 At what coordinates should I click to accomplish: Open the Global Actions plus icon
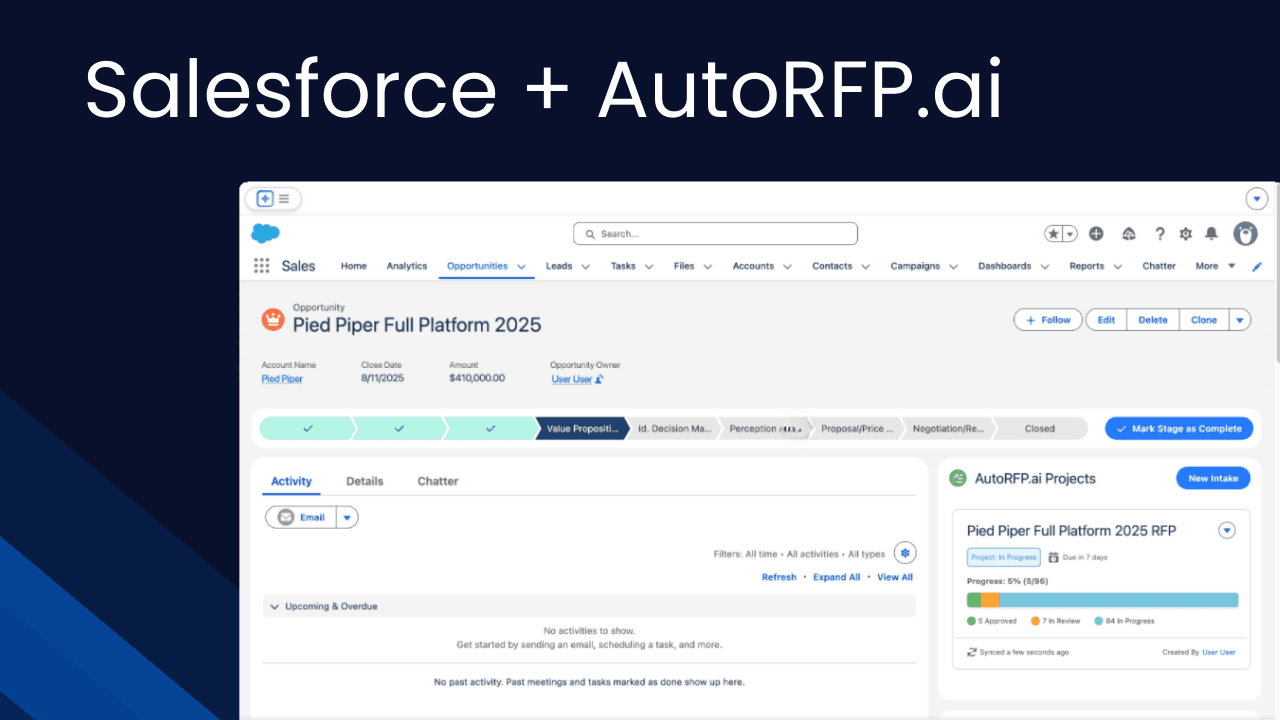pos(1096,234)
